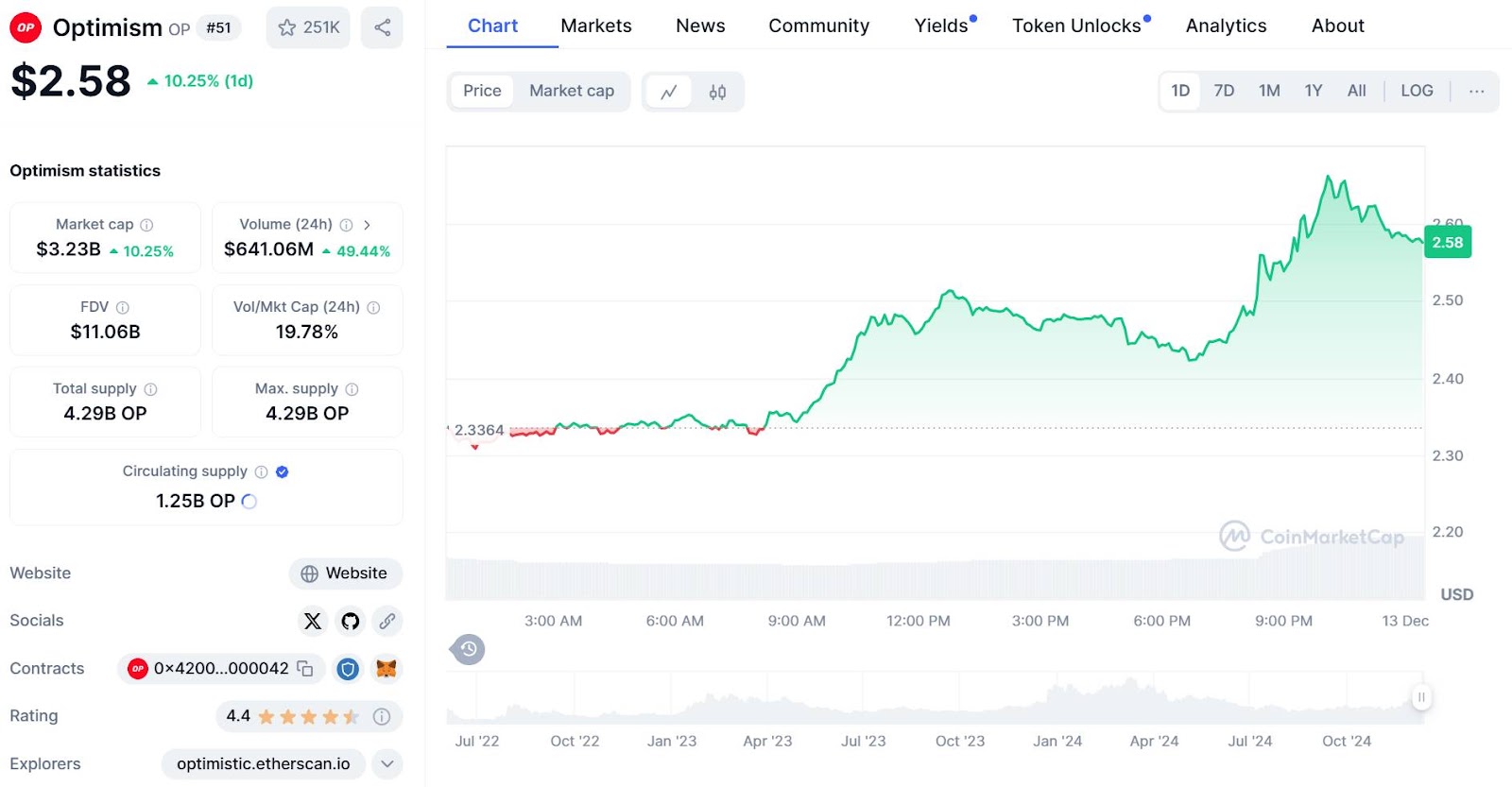This screenshot has width=1512, height=787.
Task: Select the Market cap chart toggle
Action: [572, 91]
